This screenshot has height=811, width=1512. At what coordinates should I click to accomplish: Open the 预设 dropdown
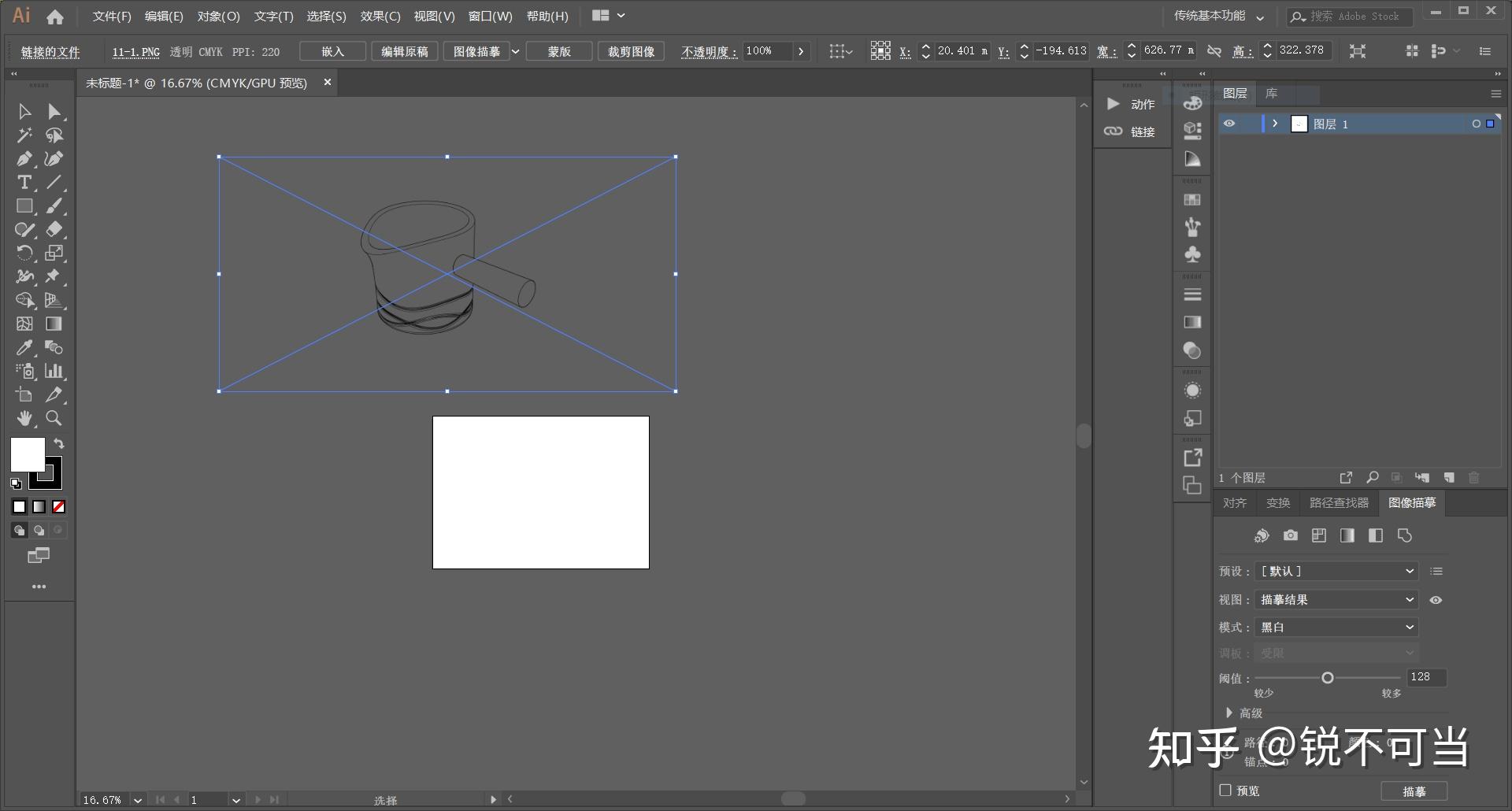pos(1336,571)
